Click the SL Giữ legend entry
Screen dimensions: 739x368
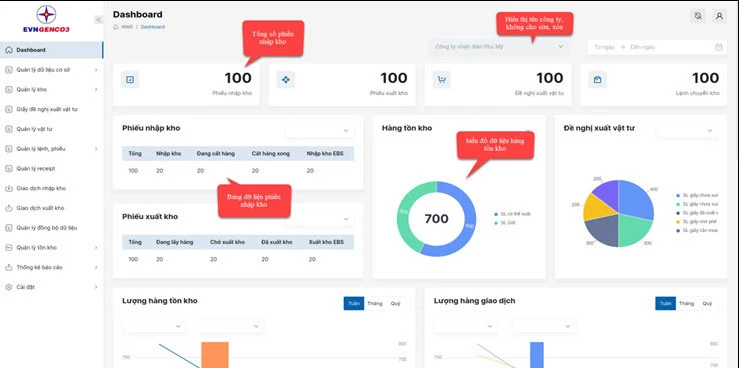click(x=504, y=222)
